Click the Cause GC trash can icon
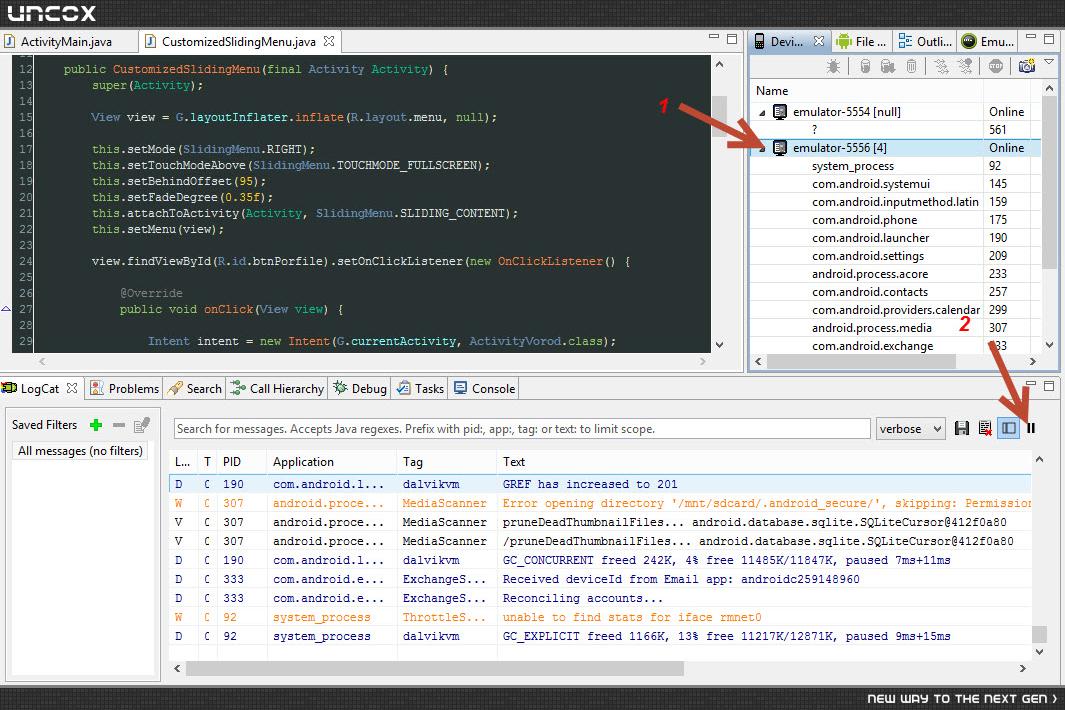The image size is (1065, 710). (911, 66)
